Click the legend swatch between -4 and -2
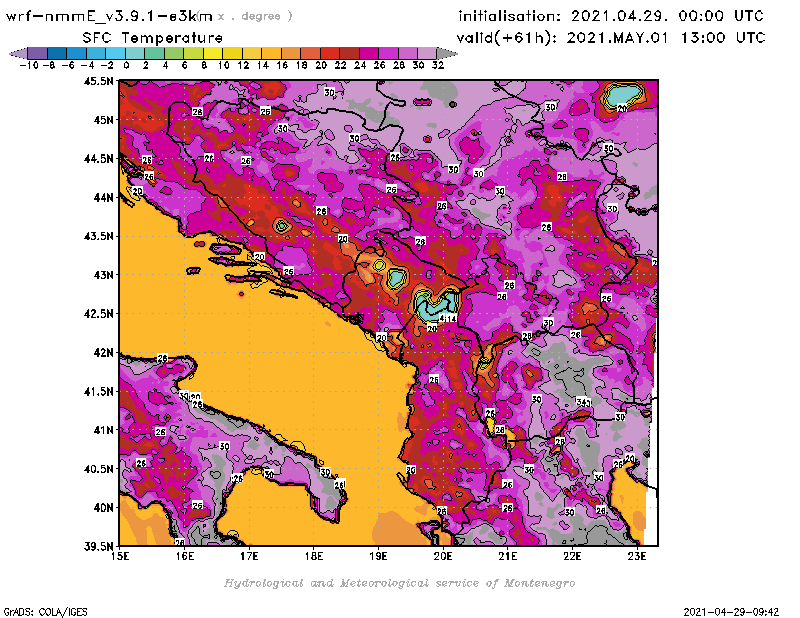Screen dimensions: 800x618 tap(96, 53)
